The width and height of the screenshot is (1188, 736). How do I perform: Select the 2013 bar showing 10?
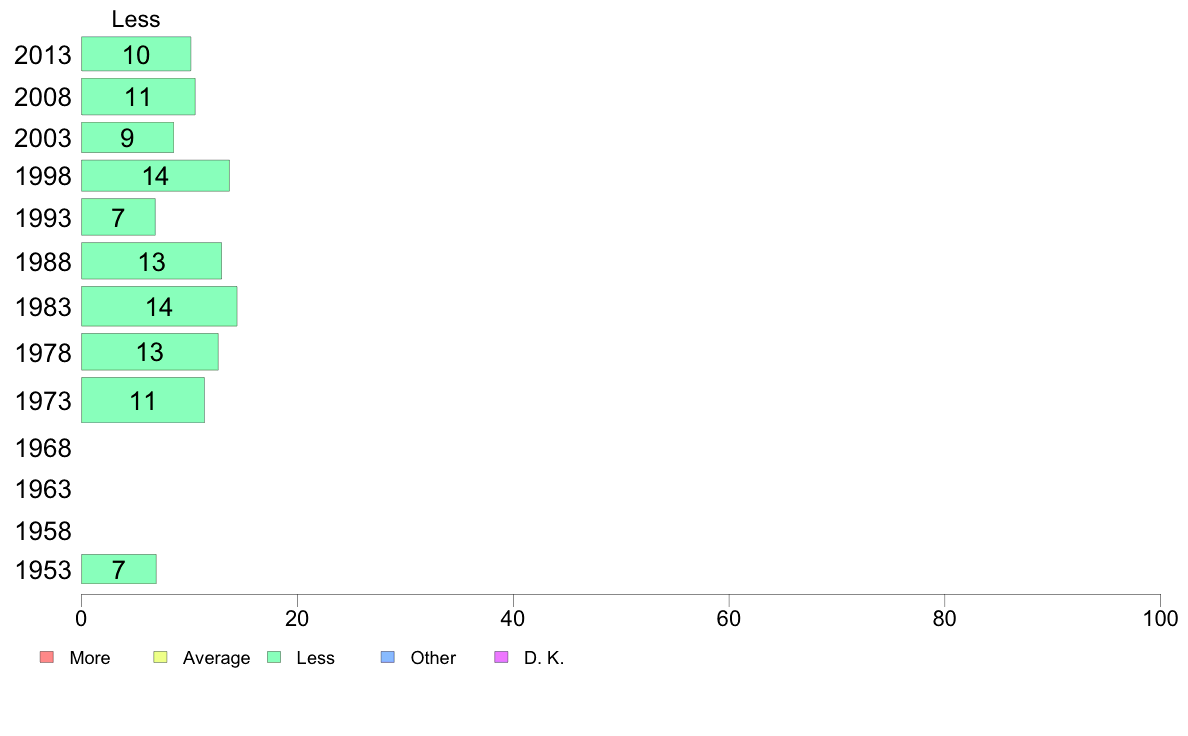point(136,54)
